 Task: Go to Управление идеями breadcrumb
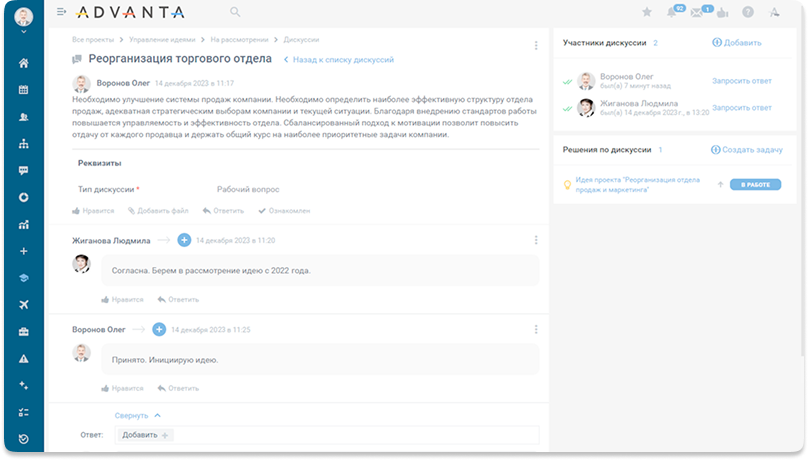point(164,39)
